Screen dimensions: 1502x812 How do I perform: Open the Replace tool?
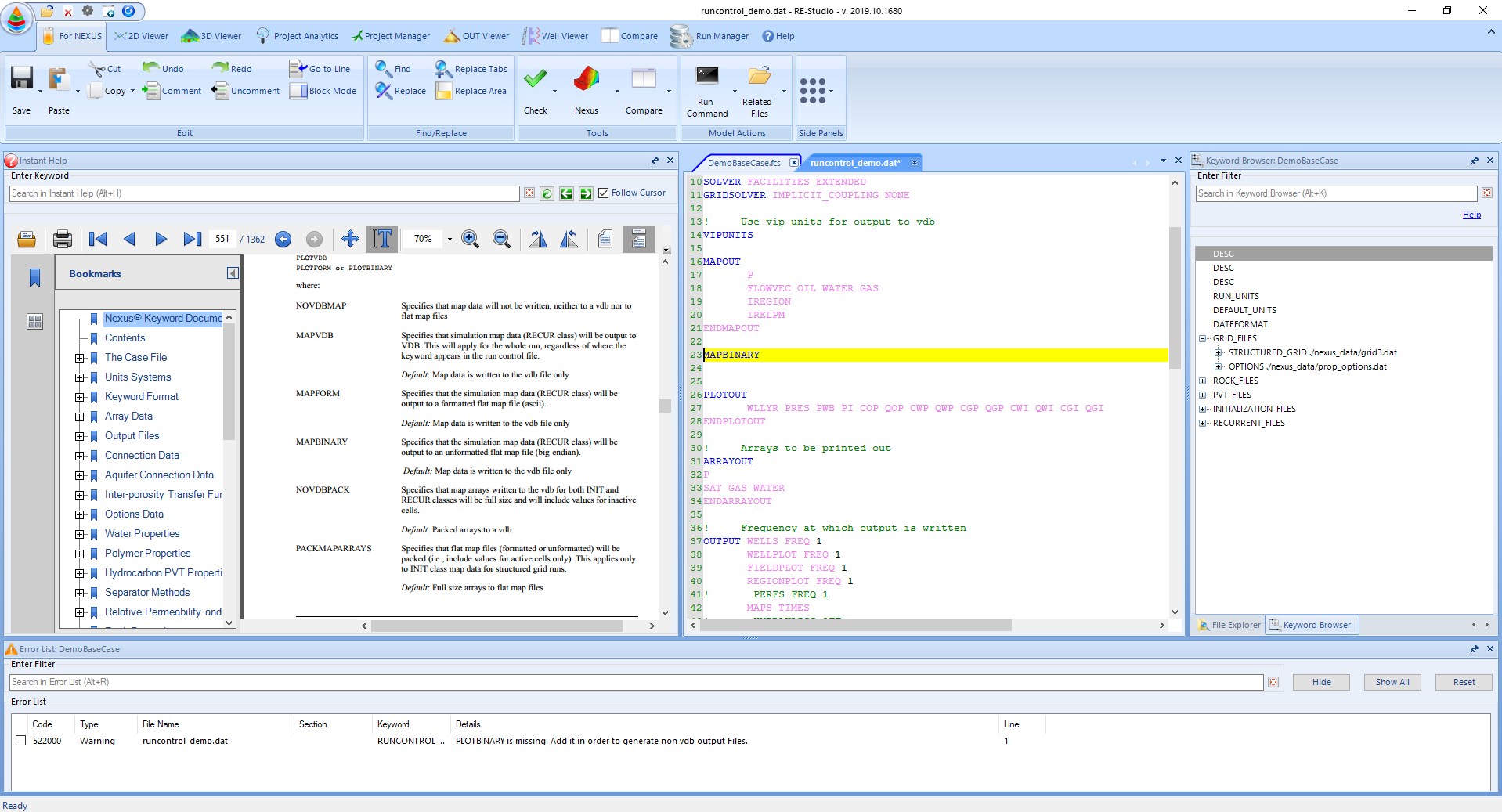pos(400,91)
